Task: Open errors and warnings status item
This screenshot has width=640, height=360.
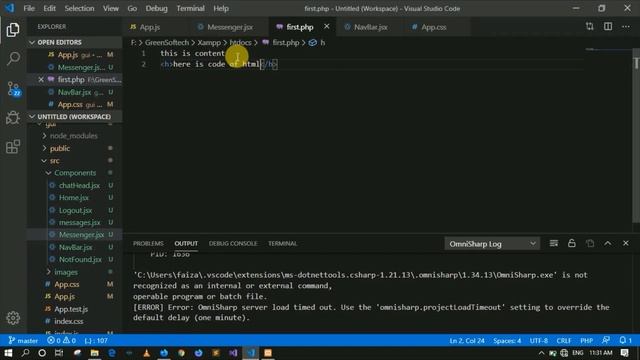Action: click(x=62, y=340)
